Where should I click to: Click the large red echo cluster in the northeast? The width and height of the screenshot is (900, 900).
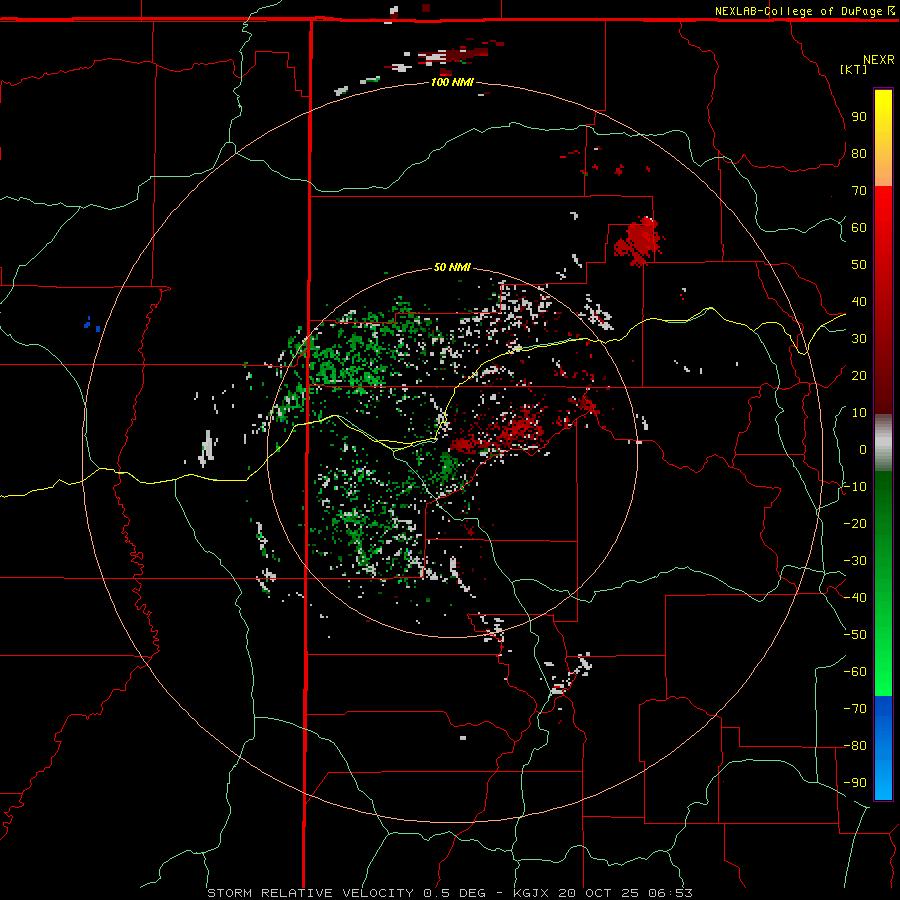[x=638, y=241]
